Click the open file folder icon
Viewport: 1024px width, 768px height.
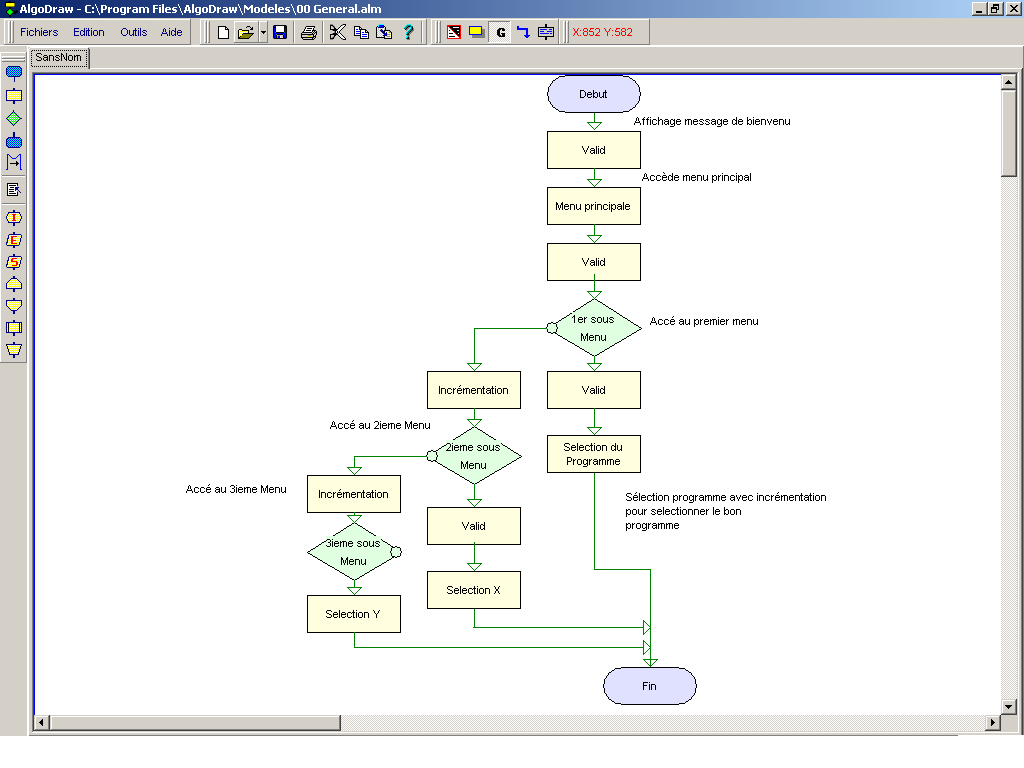(x=246, y=32)
